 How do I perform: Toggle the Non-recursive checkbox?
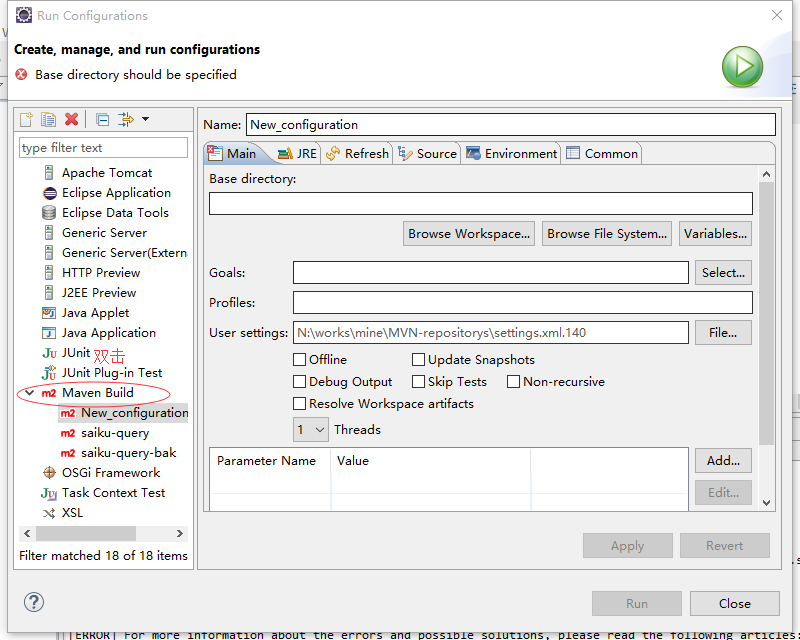click(x=513, y=382)
